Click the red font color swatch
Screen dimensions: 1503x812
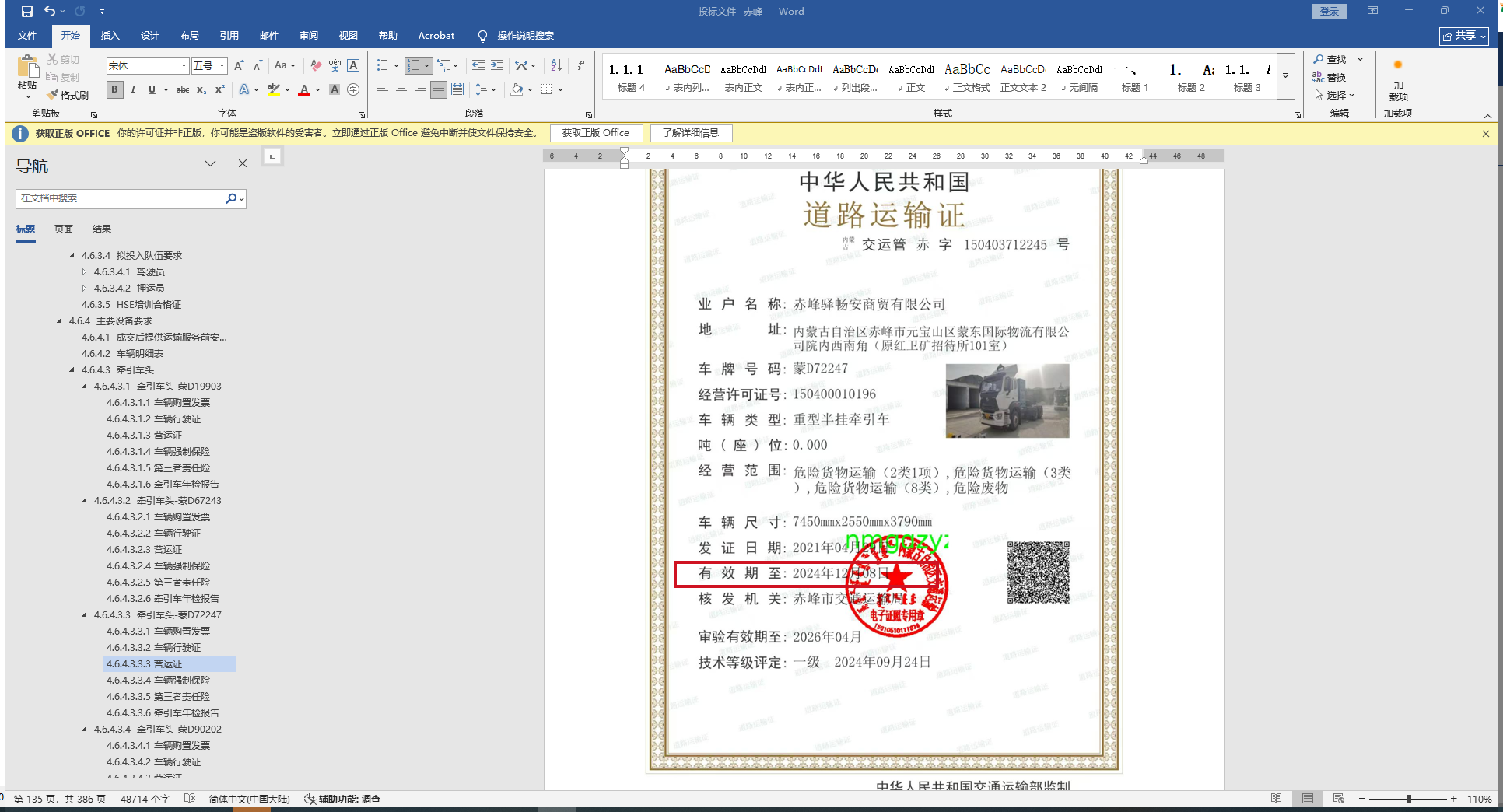(304, 90)
